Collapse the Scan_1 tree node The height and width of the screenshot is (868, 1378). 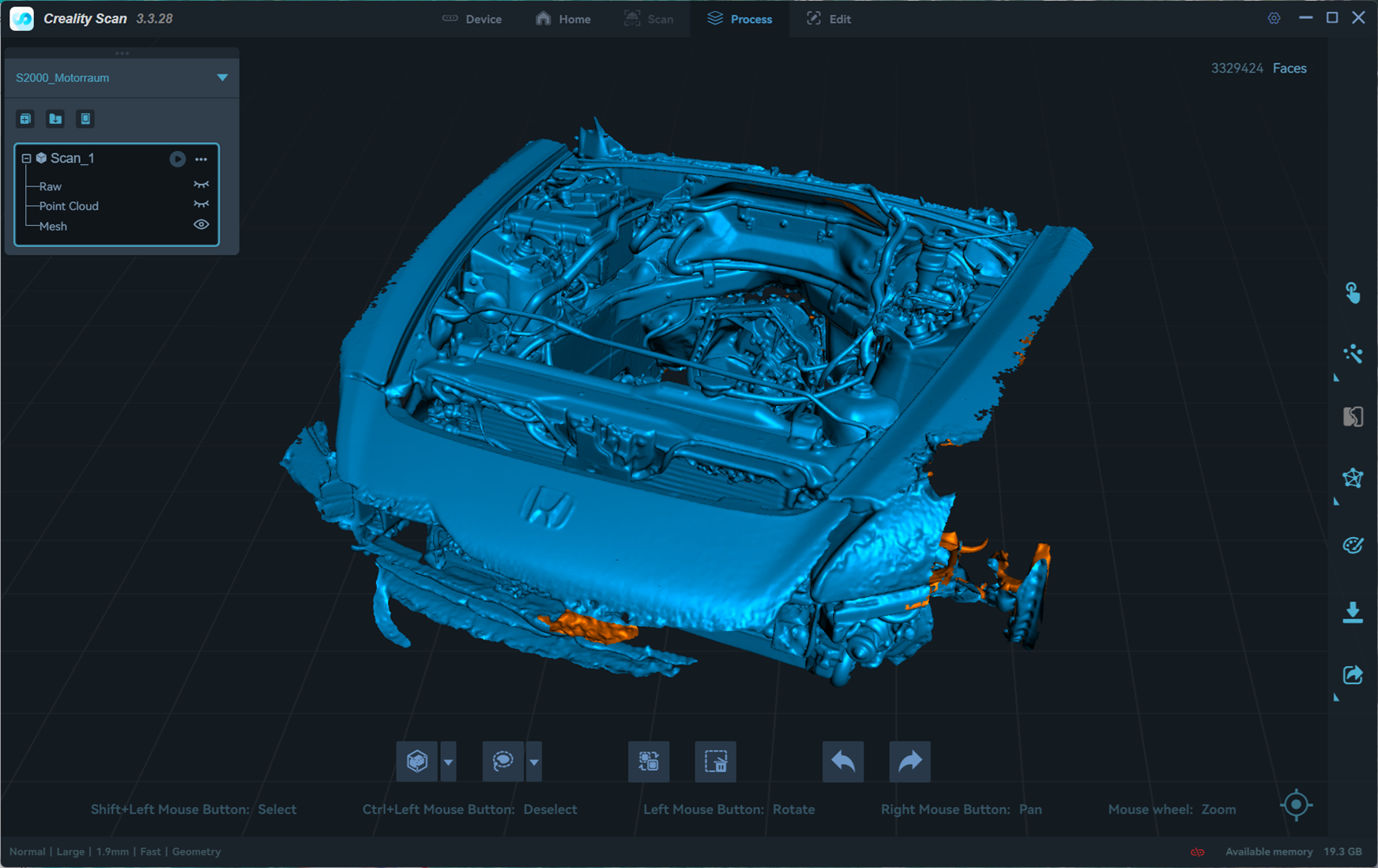26,159
